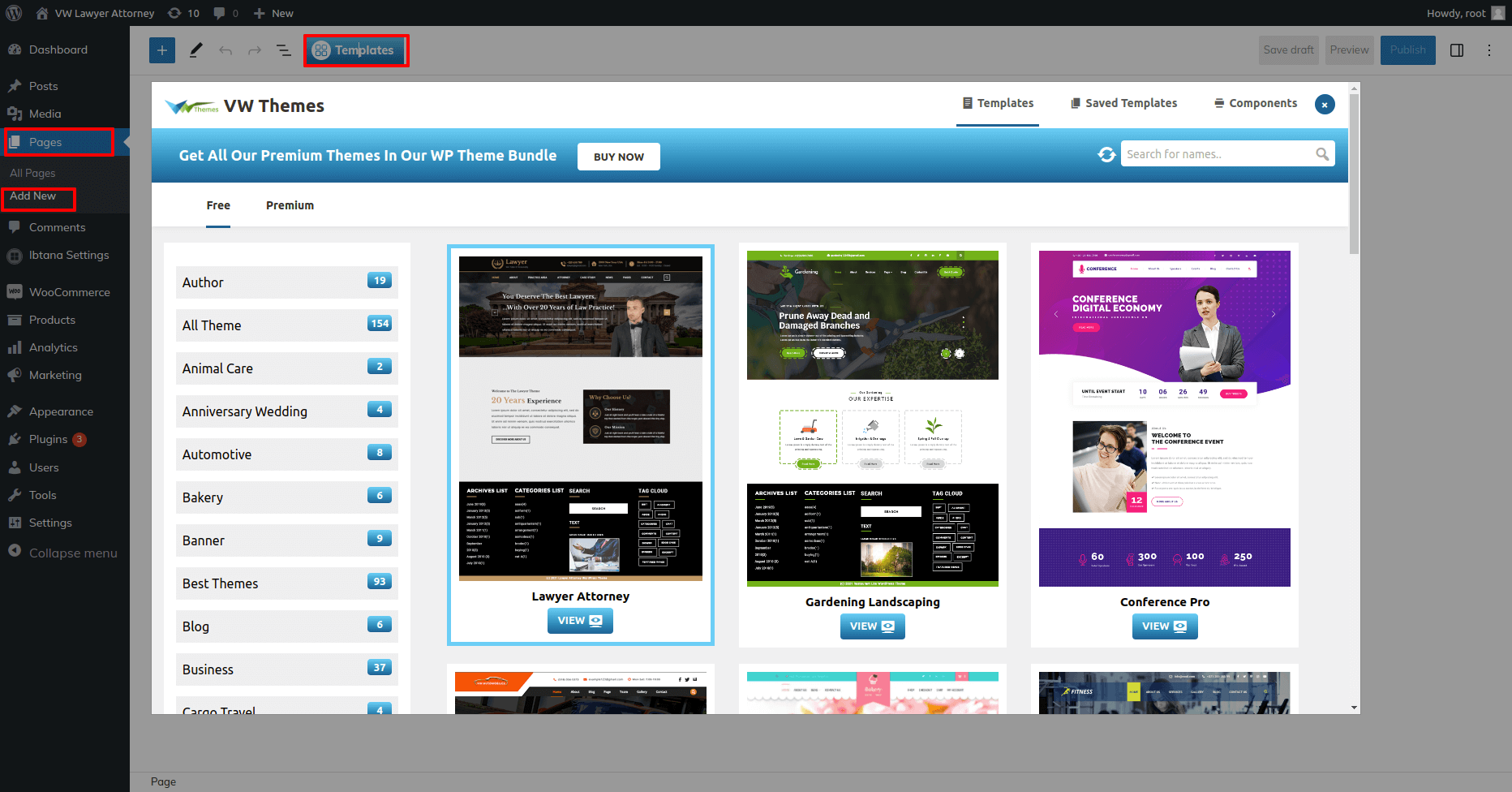Toggle the block inserter plus button
Image resolution: width=1512 pixels, height=792 pixels.
[162, 50]
